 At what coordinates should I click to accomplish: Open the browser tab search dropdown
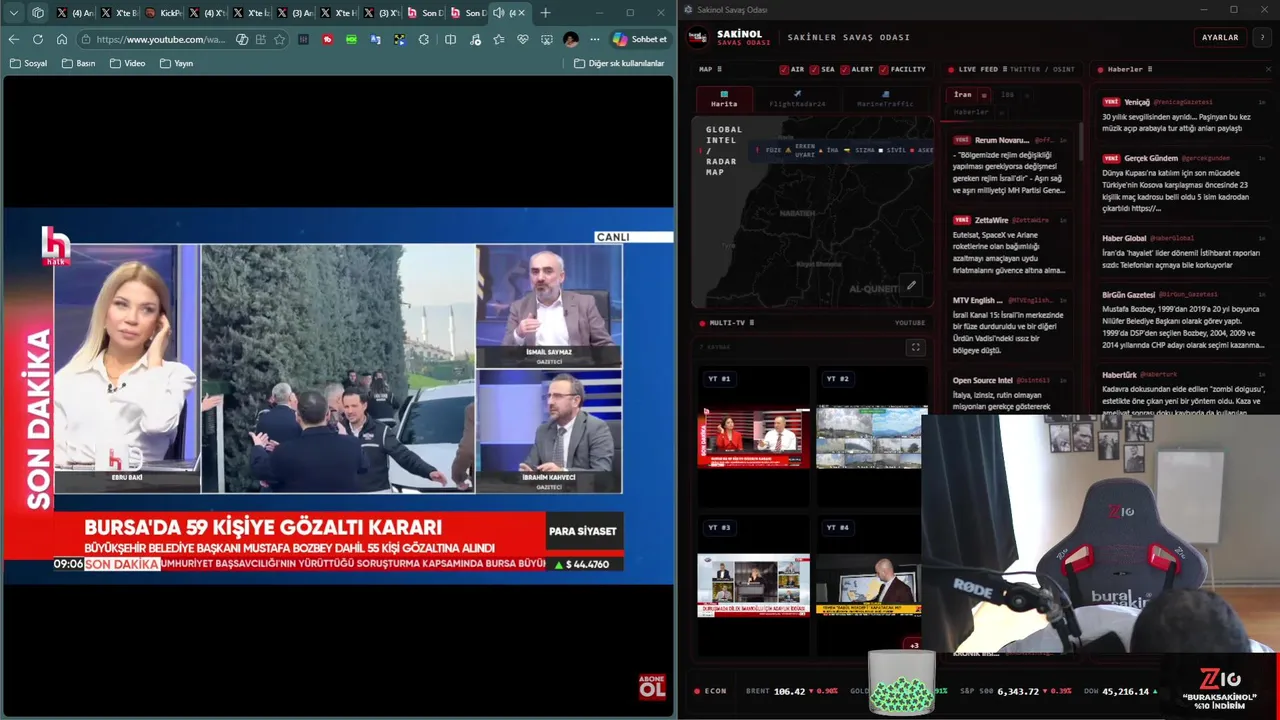click(x=14, y=13)
